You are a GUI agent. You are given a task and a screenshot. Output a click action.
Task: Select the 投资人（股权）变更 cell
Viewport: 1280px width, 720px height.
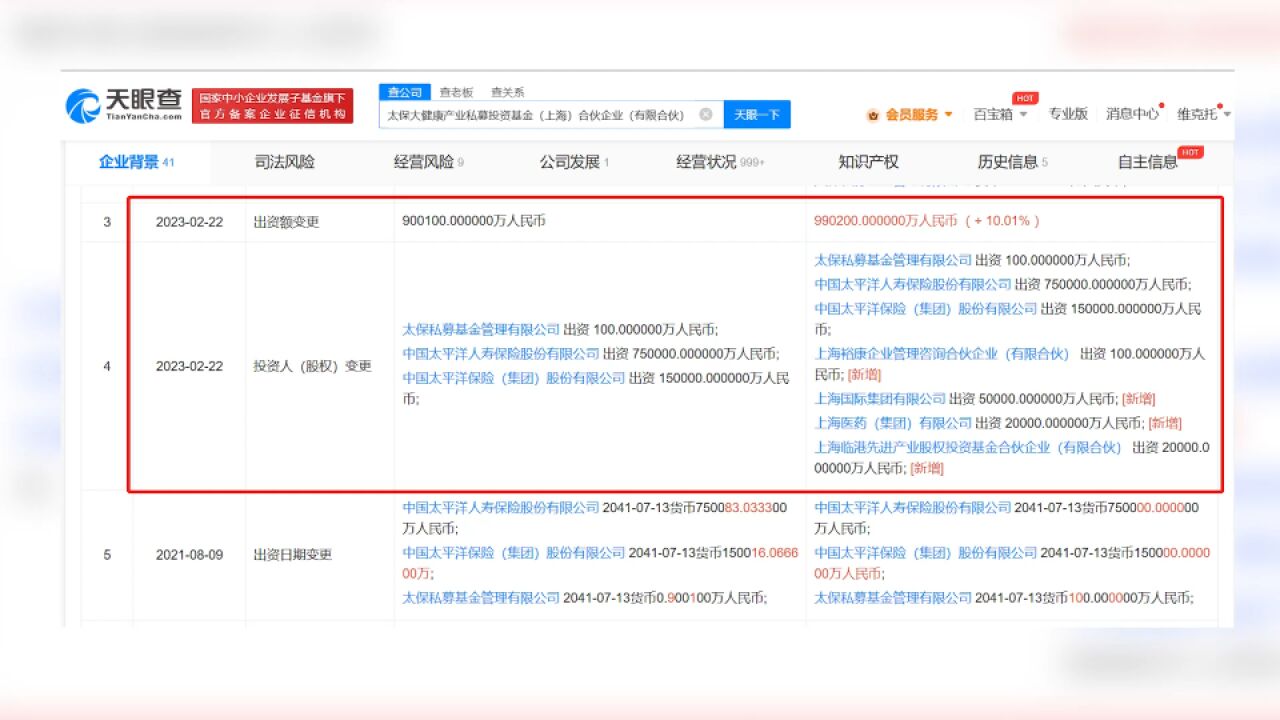(312, 366)
